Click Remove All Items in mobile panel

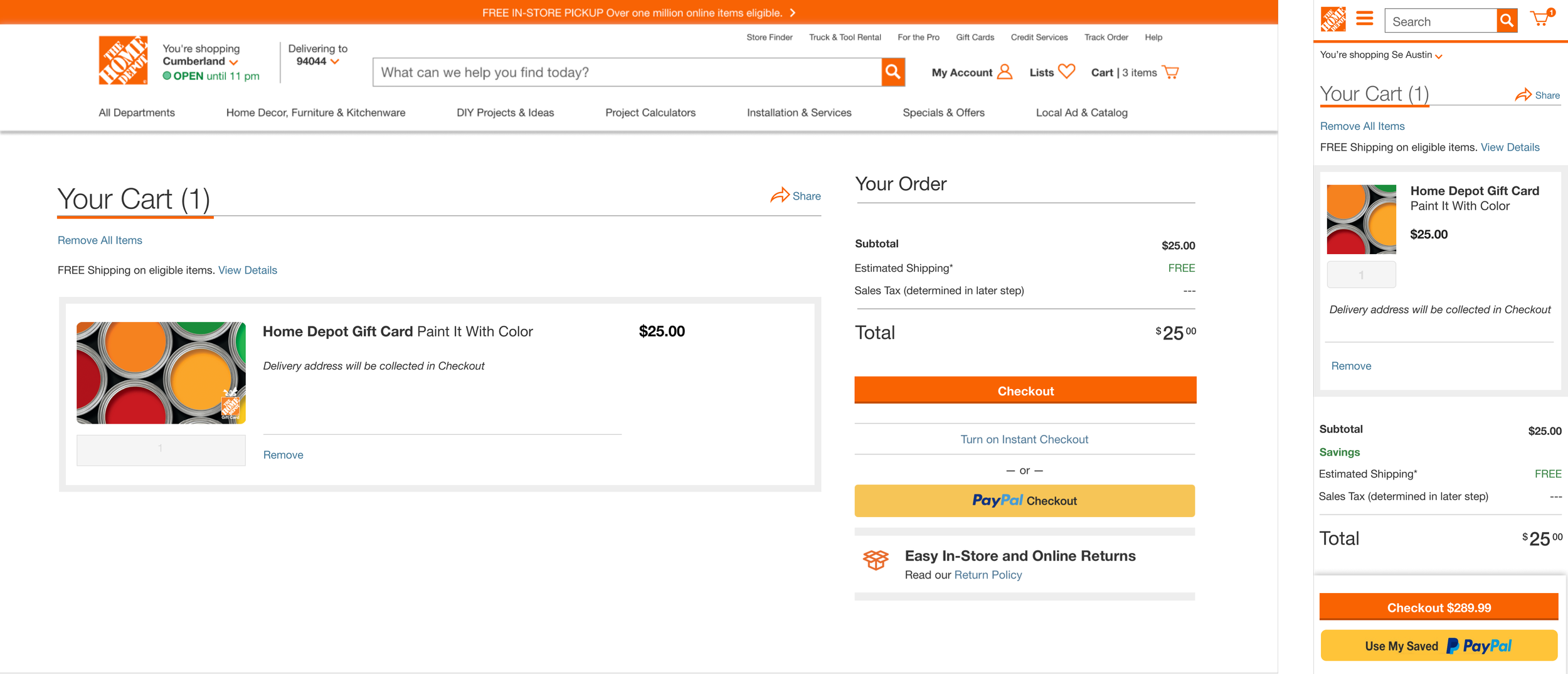coord(1362,126)
